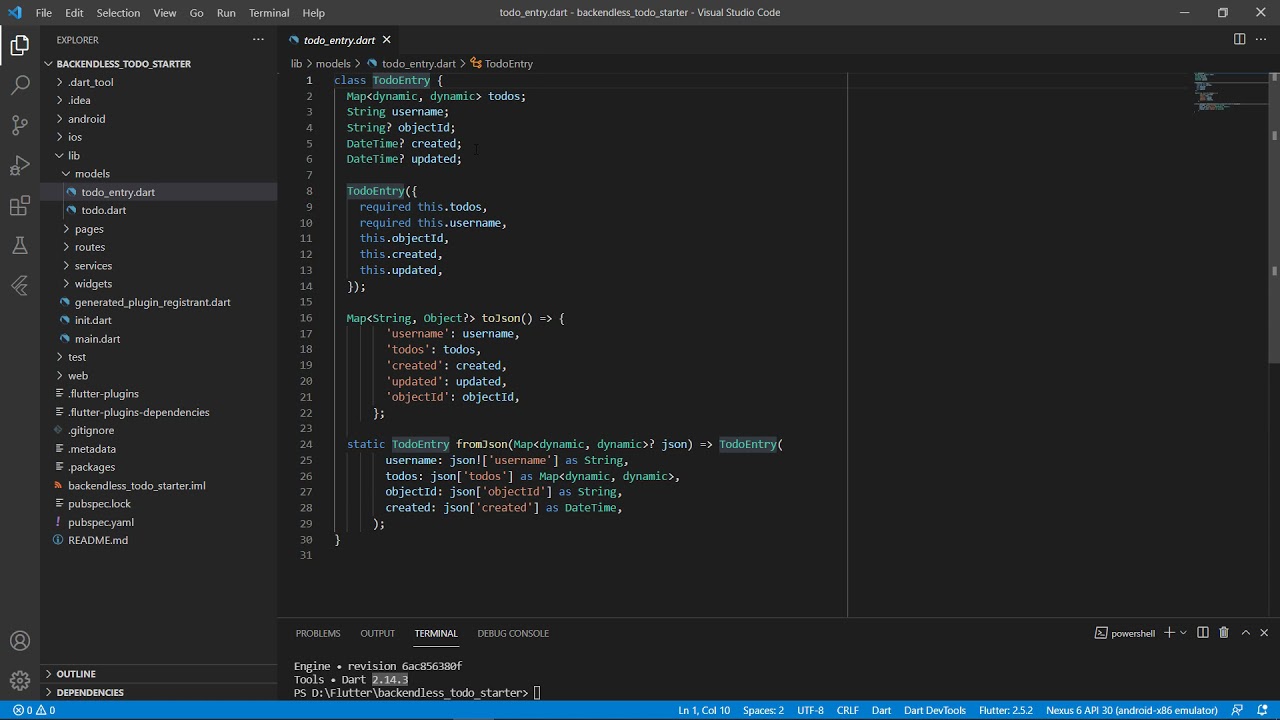Open the Manage gear settings
The image size is (1280, 720).
click(20, 681)
